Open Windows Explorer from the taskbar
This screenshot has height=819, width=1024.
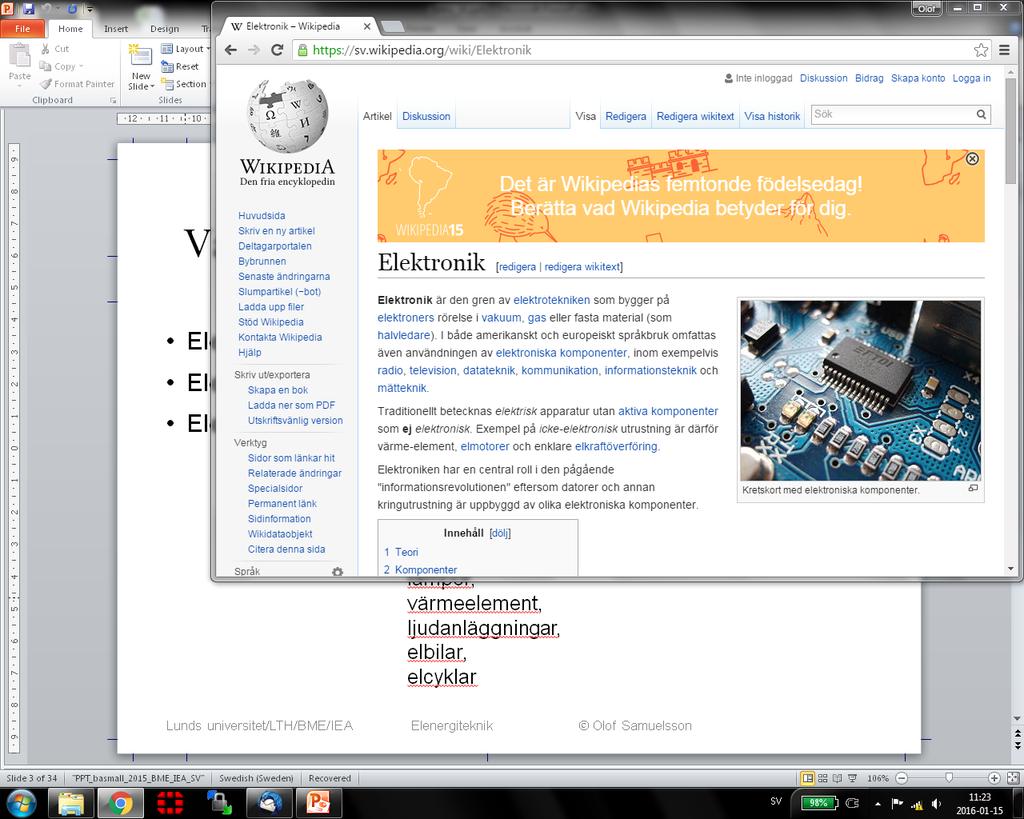pyautogui.click(x=71, y=803)
